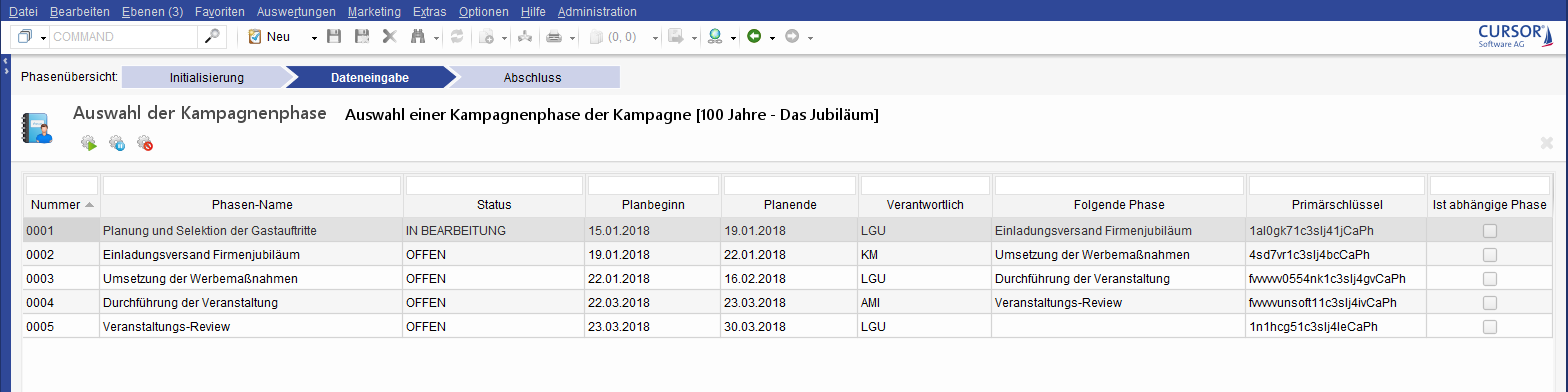
Task: Click the start phase gear icon with green arrow
Action: pos(89,144)
